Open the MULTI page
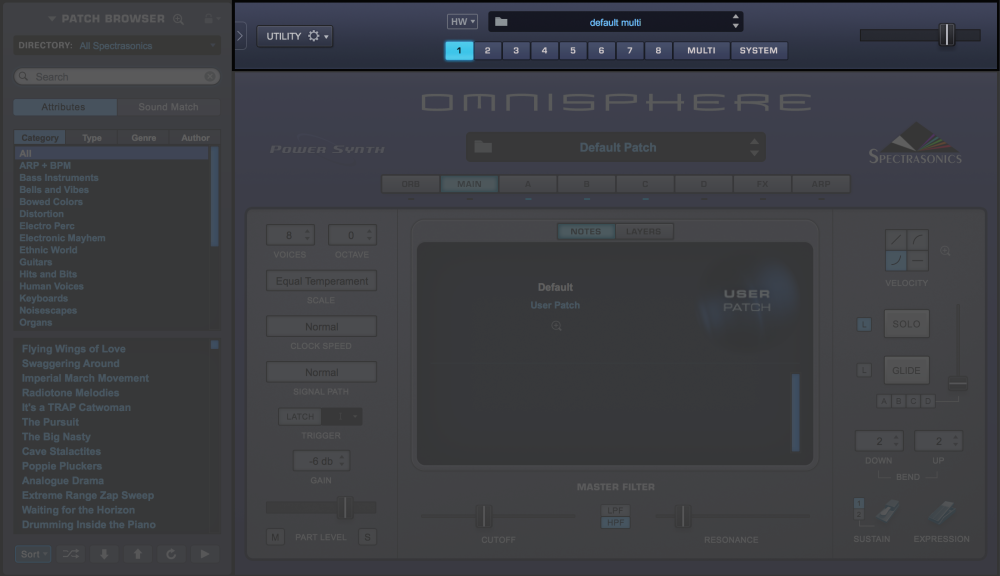 702,50
